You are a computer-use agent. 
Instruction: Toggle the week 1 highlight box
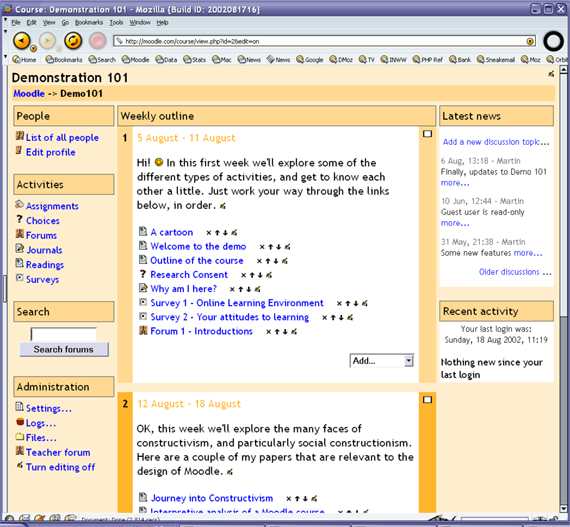tap(428, 134)
